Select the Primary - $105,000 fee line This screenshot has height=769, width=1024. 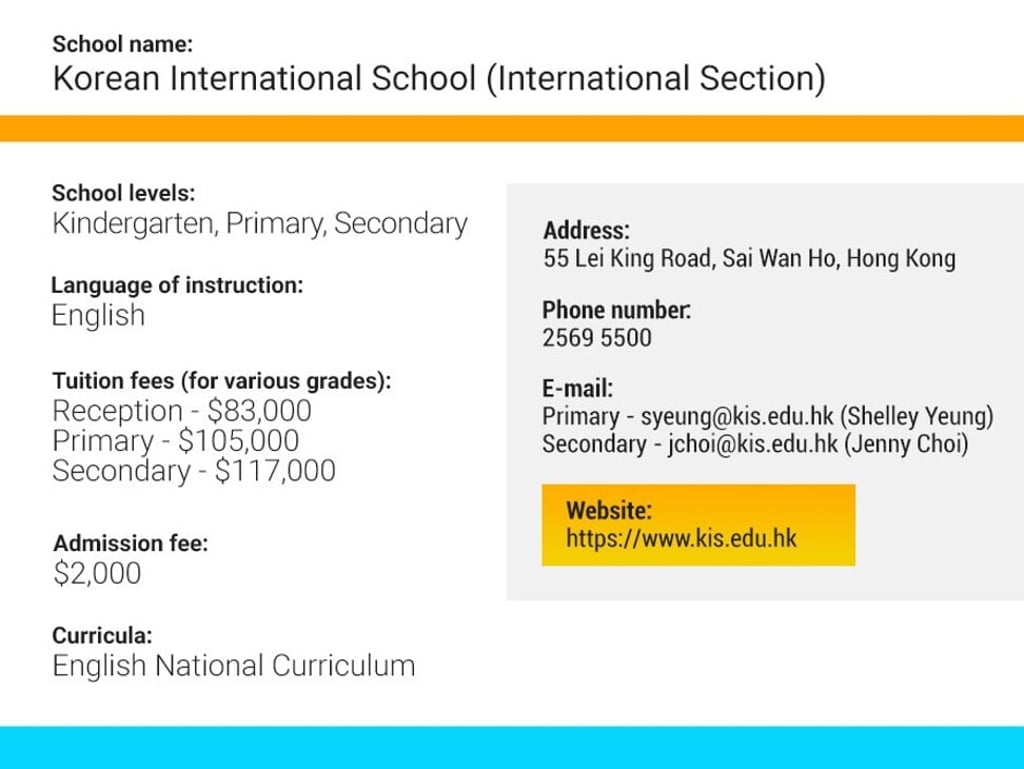click(x=175, y=441)
